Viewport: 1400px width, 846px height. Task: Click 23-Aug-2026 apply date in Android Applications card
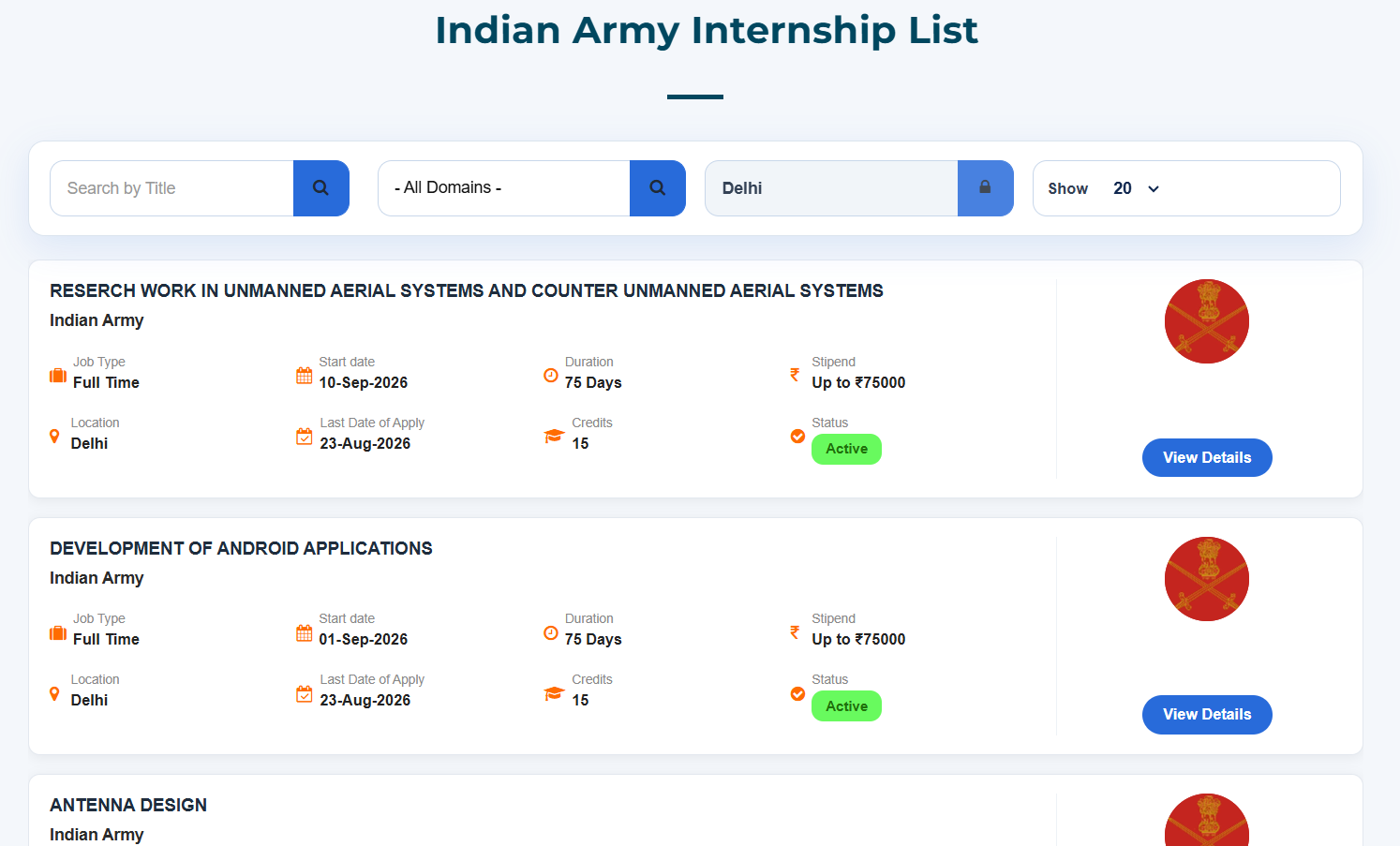(x=365, y=700)
